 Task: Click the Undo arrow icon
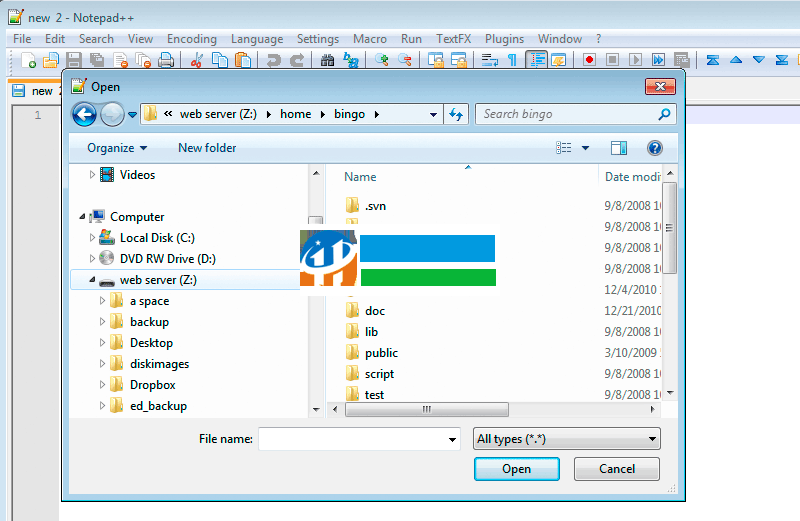pyautogui.click(x=273, y=60)
